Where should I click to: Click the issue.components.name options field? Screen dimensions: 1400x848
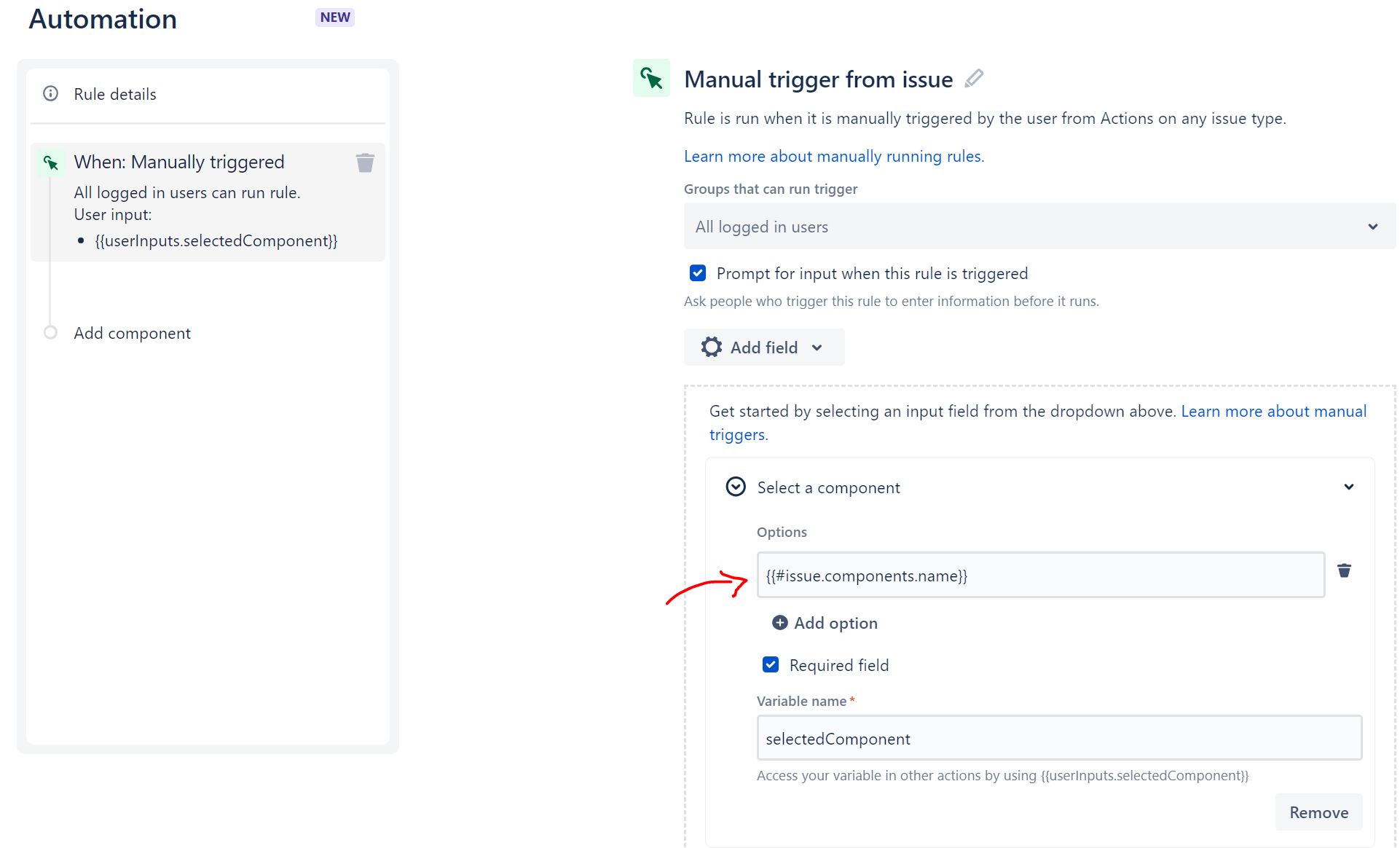point(1039,576)
